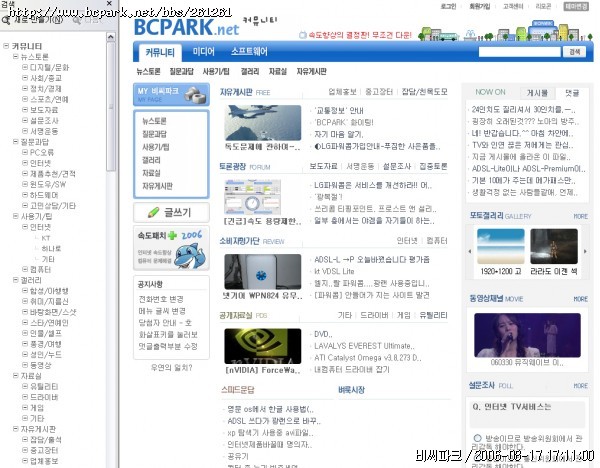
Task: Collapse the 자유게시판 node in the tree
Action: click(15, 429)
